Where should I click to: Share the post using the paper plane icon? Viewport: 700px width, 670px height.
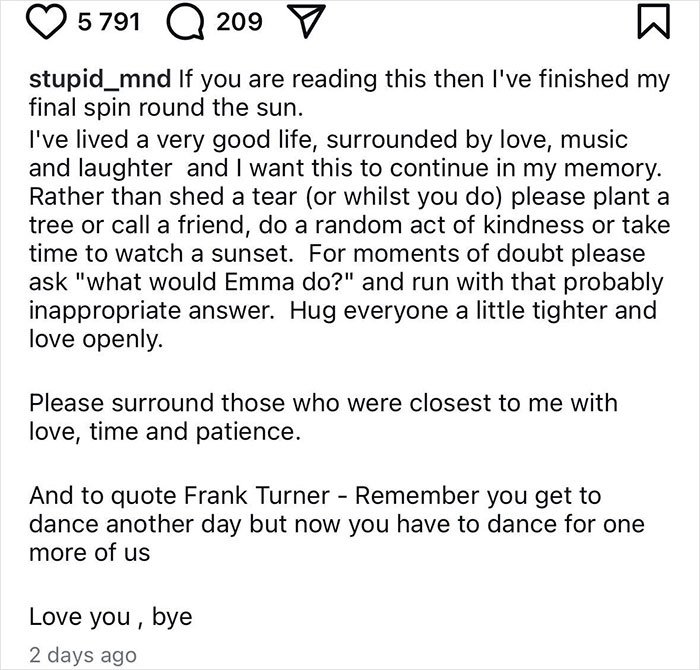[x=304, y=22]
